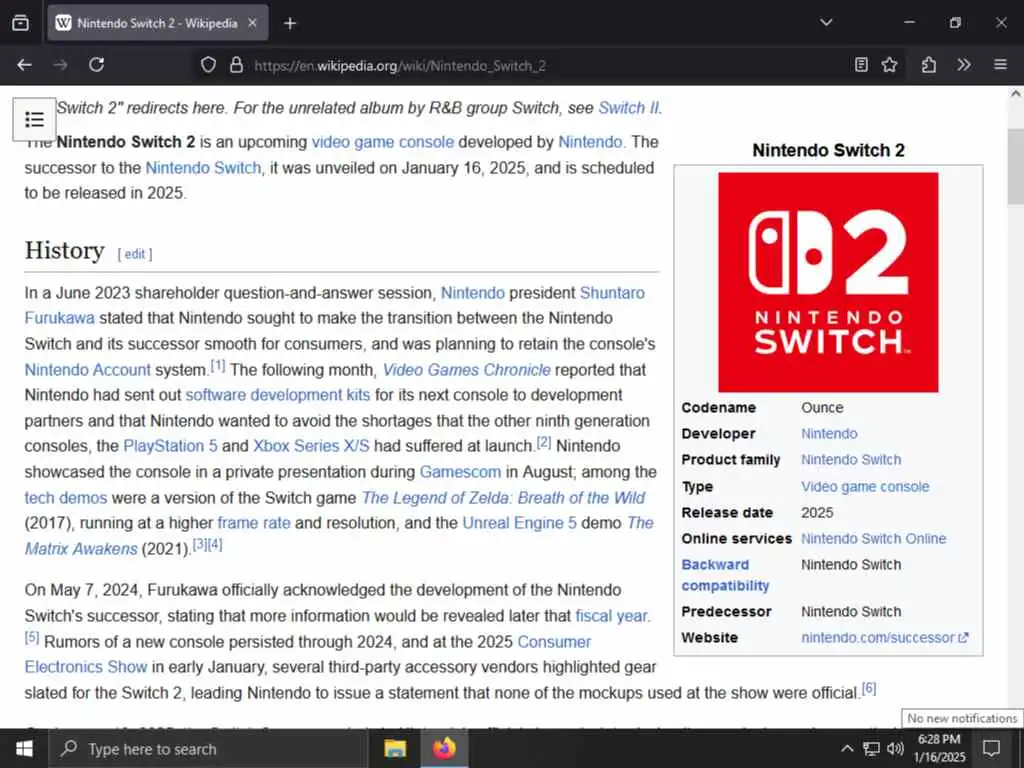This screenshot has height=768, width=1024.
Task: Open infobox Video game console type link
Action: [865, 487]
